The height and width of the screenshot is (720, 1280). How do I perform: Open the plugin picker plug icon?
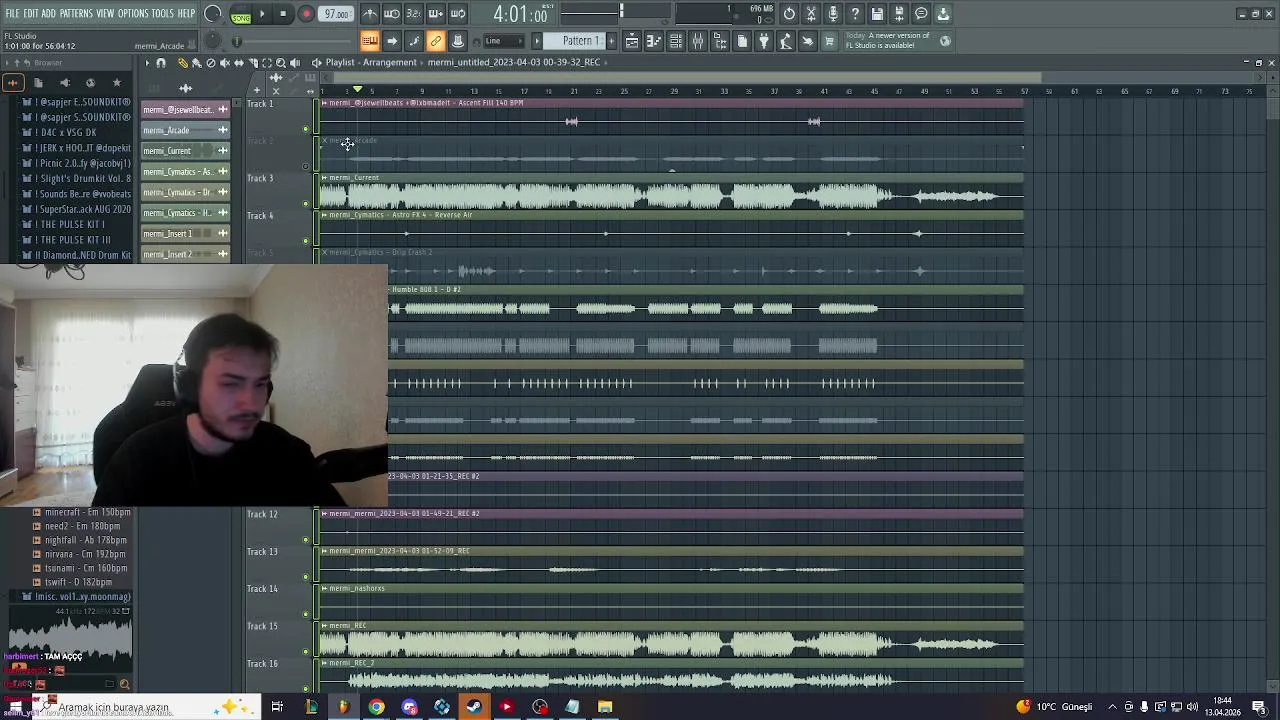pyautogui.click(x=764, y=41)
